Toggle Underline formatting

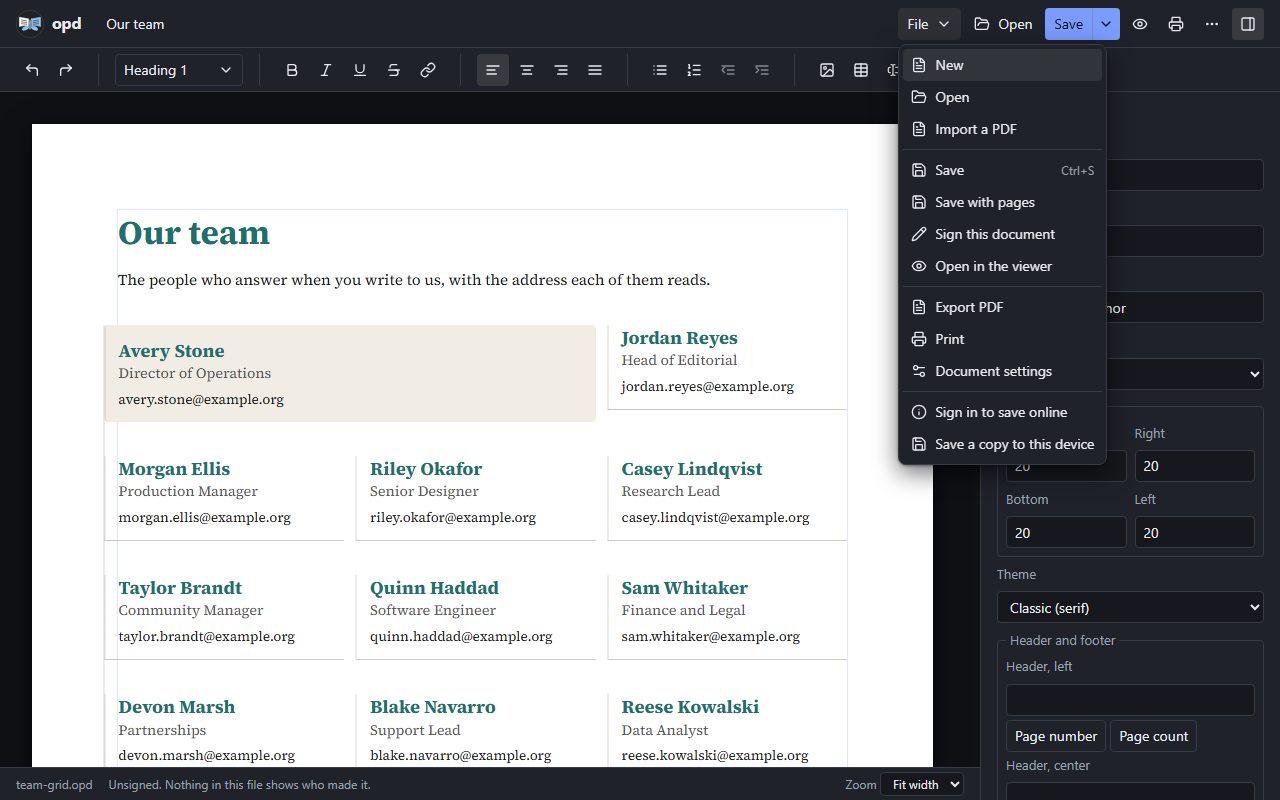click(360, 70)
